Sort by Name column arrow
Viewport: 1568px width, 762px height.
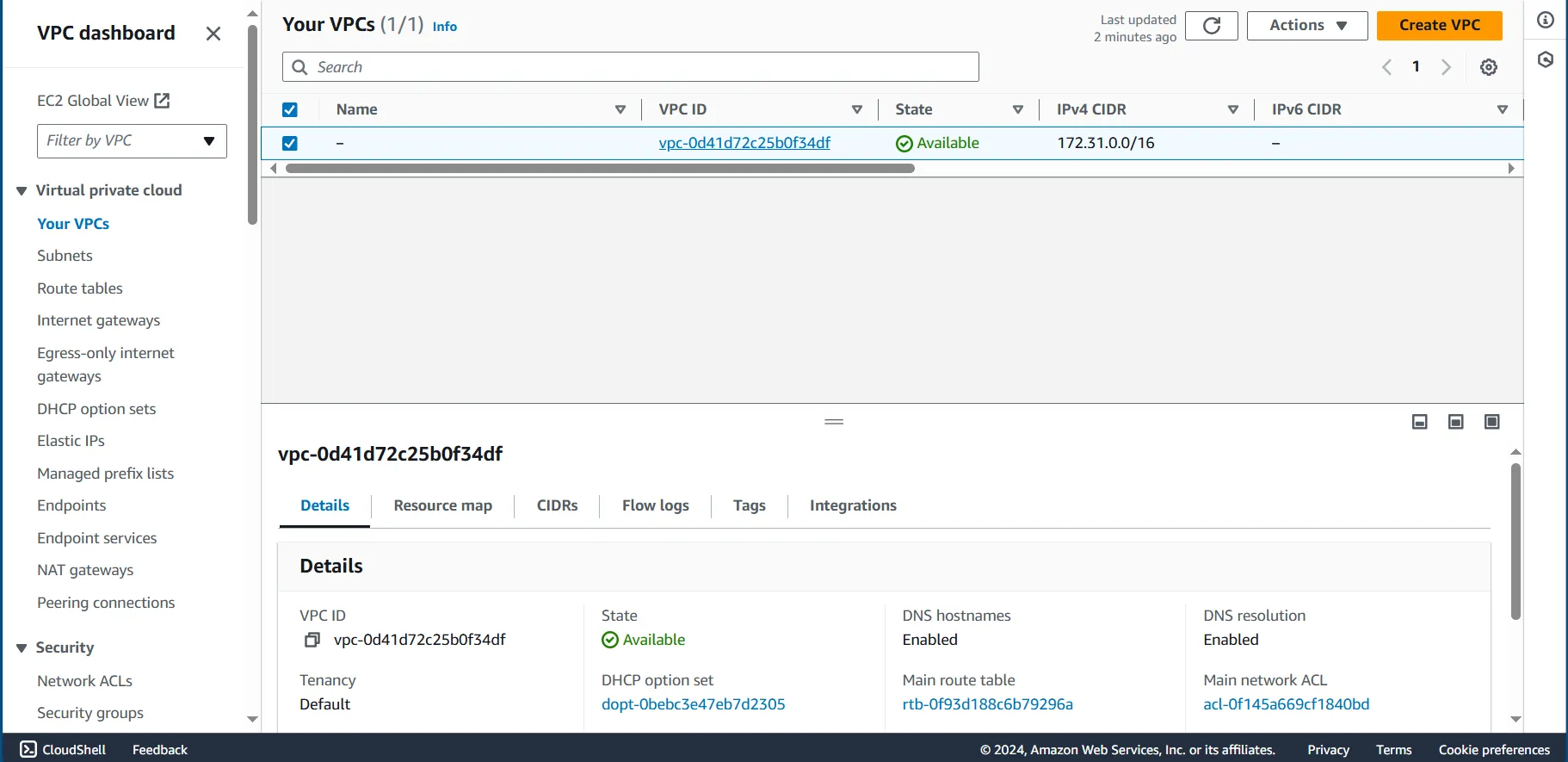[620, 109]
